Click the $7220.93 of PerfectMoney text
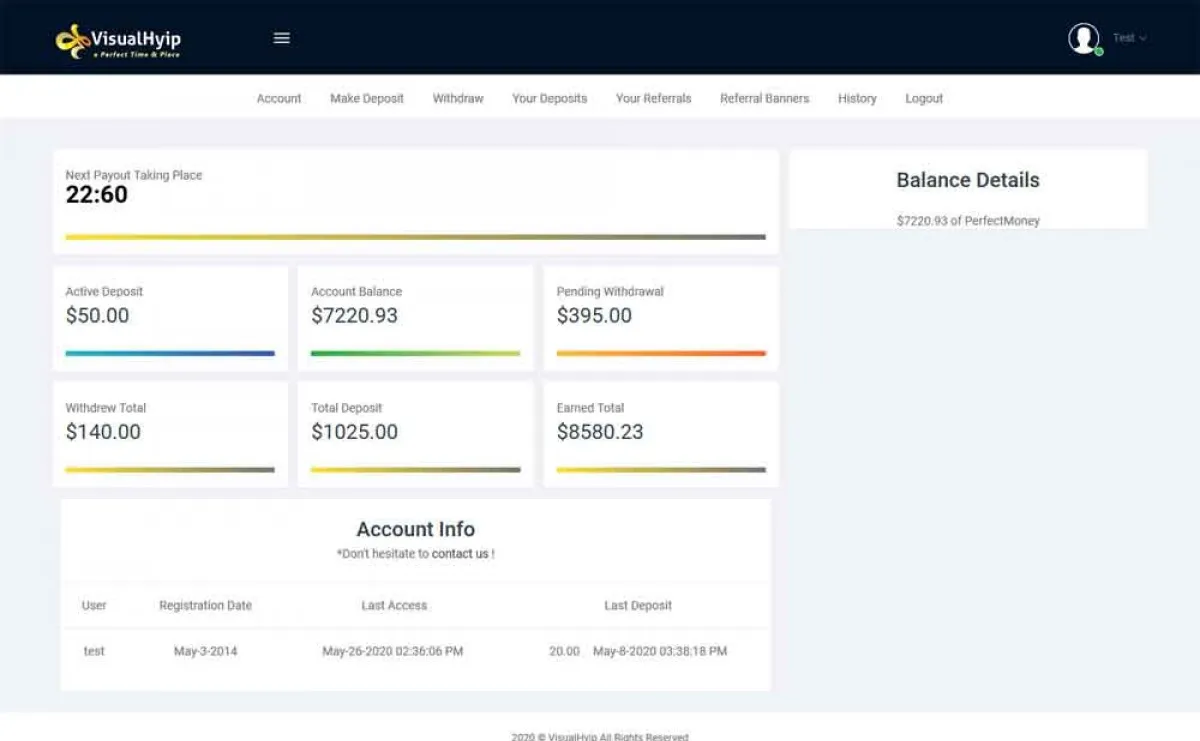 968,221
